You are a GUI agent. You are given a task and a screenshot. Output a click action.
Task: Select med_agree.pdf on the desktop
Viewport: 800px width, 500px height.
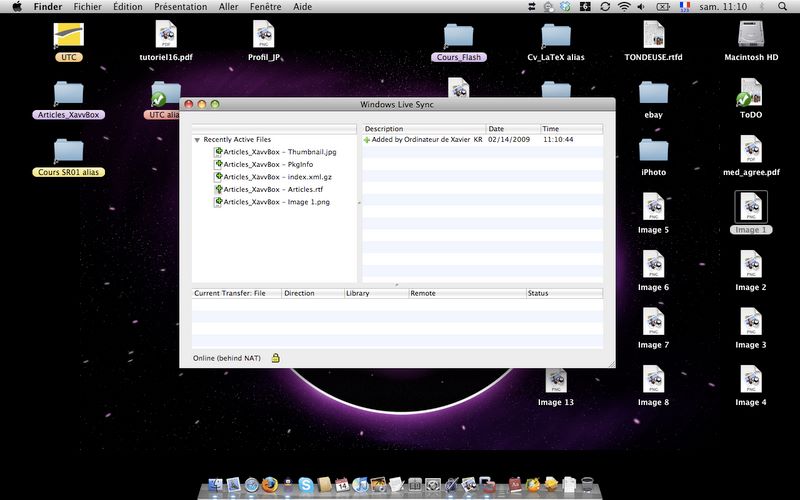pos(751,156)
